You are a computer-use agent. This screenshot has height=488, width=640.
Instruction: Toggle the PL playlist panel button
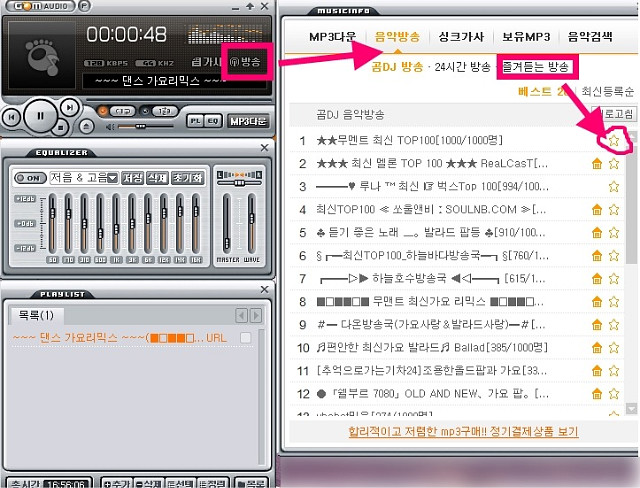195,121
